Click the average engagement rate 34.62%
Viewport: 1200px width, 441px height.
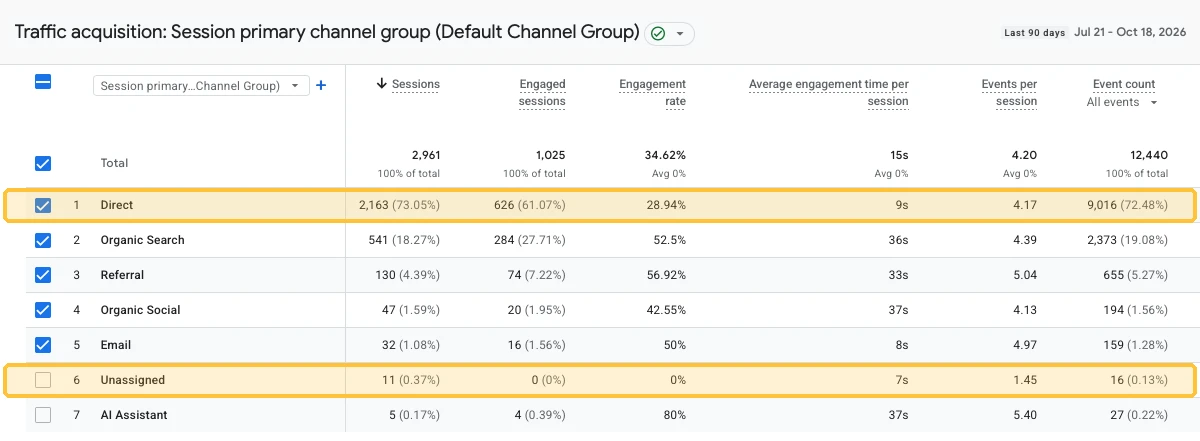click(x=665, y=155)
